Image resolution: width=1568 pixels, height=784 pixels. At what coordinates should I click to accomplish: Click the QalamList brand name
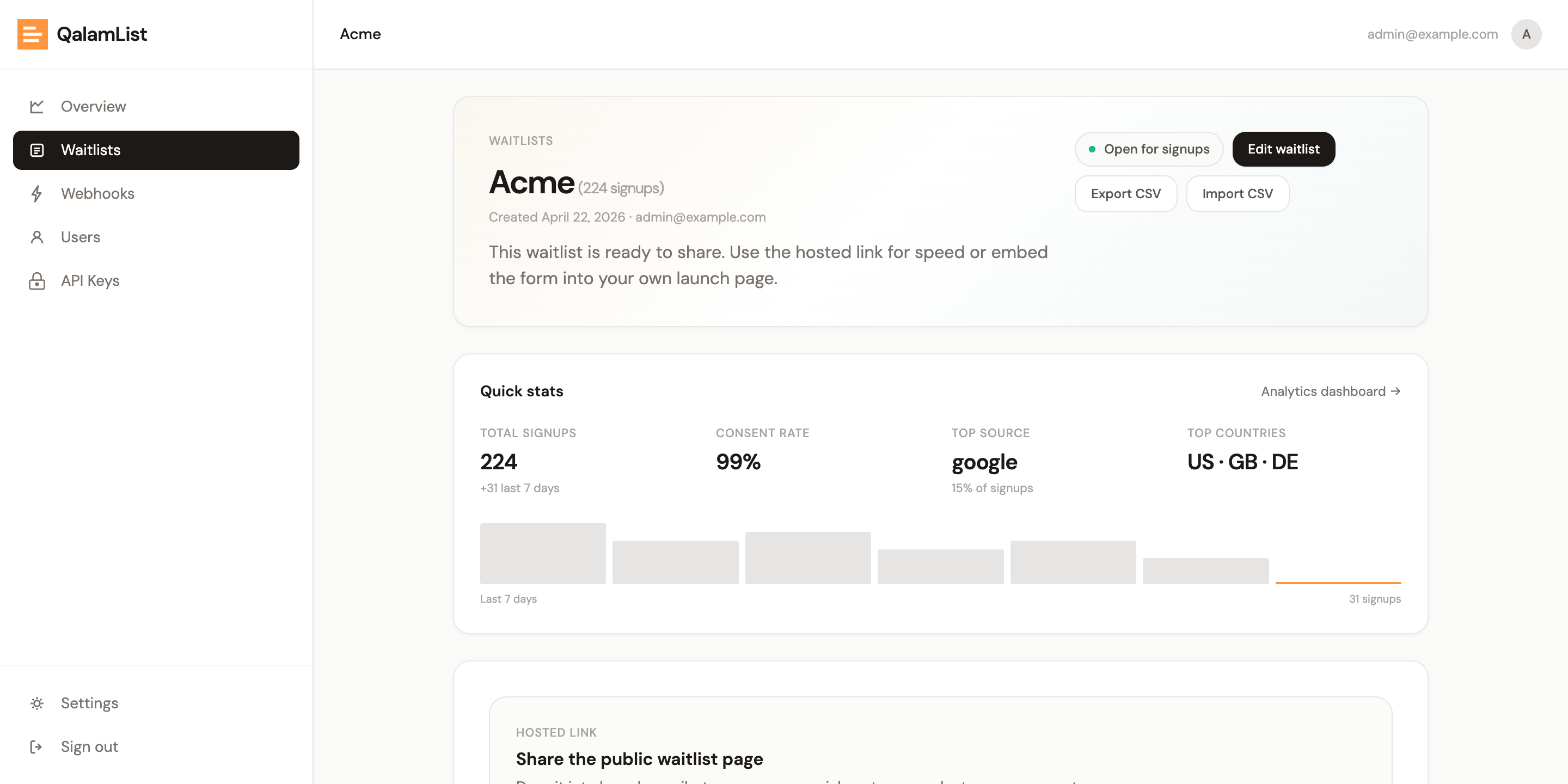coord(102,34)
